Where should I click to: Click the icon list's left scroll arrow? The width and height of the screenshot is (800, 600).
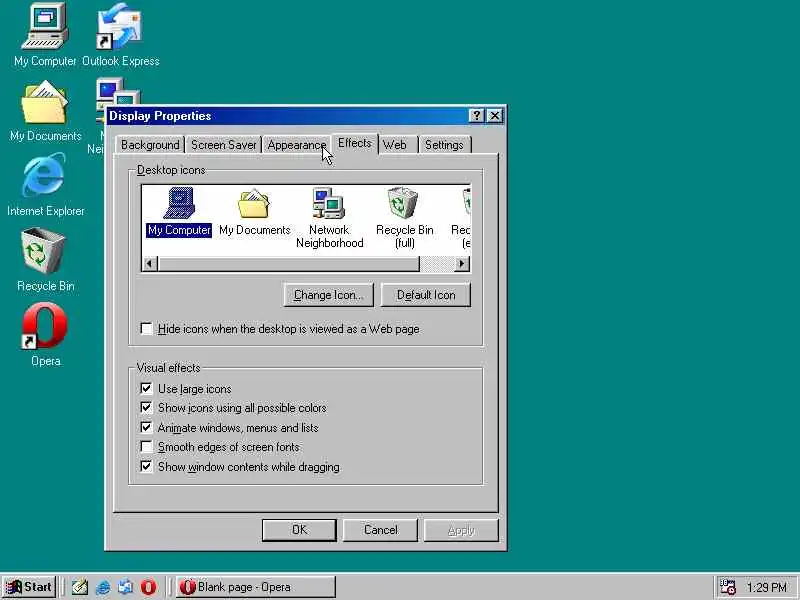click(149, 264)
